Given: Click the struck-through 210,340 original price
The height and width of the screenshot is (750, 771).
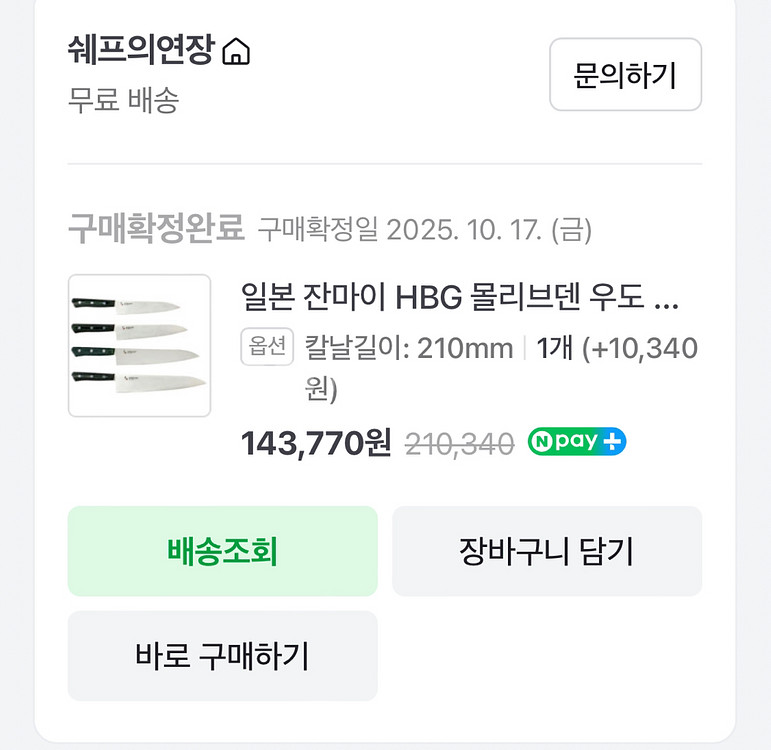Looking at the screenshot, I should click(459, 443).
